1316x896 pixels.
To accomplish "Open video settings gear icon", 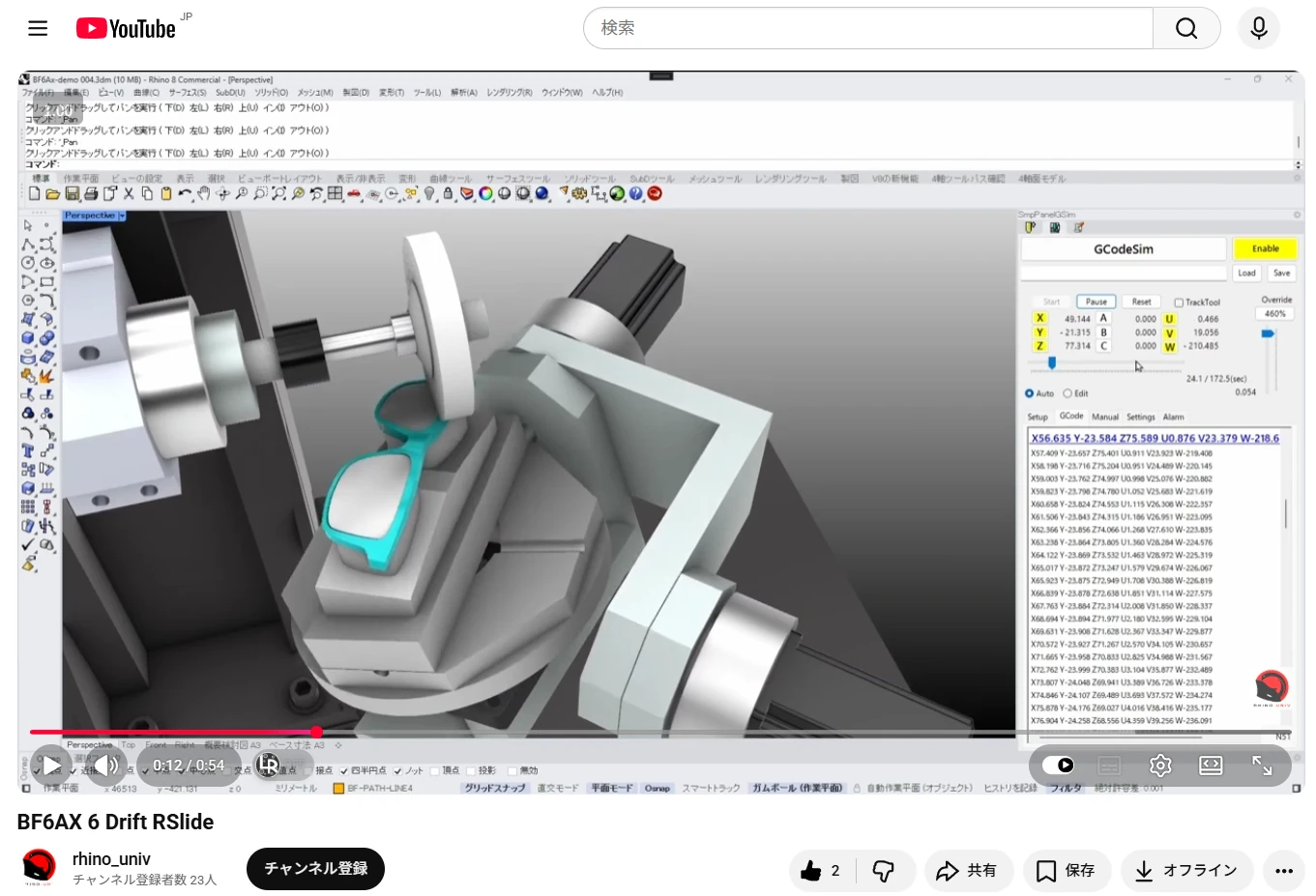I will [x=1160, y=766].
